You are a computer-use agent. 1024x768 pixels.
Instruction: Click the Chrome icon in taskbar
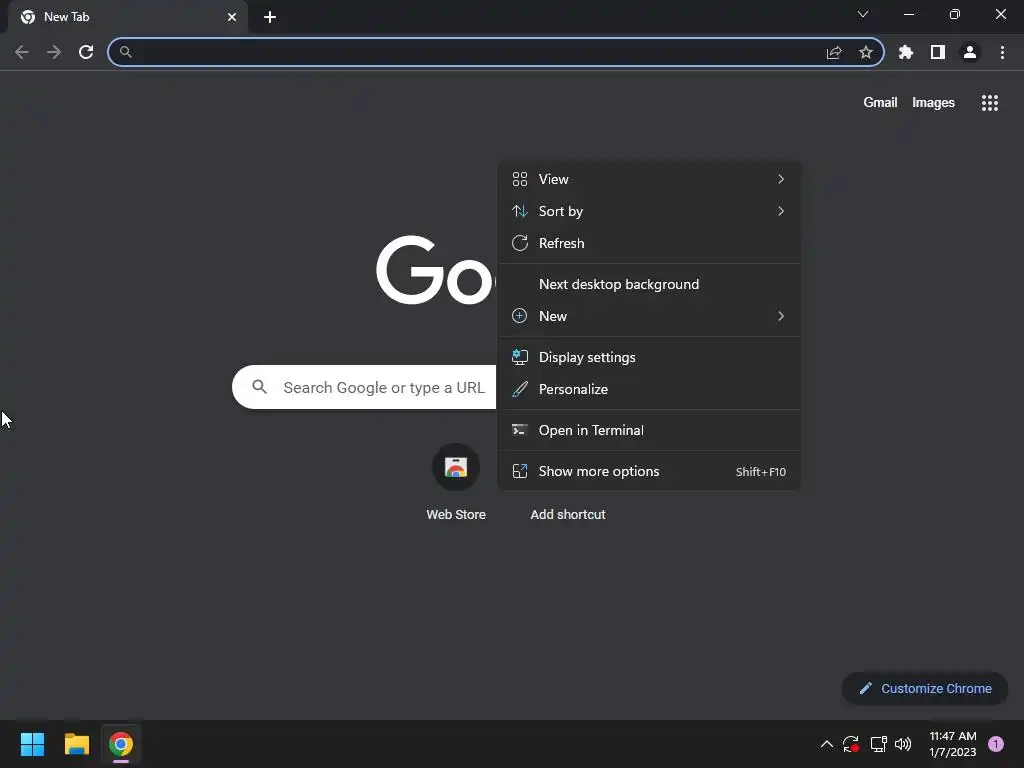pyautogui.click(x=121, y=744)
